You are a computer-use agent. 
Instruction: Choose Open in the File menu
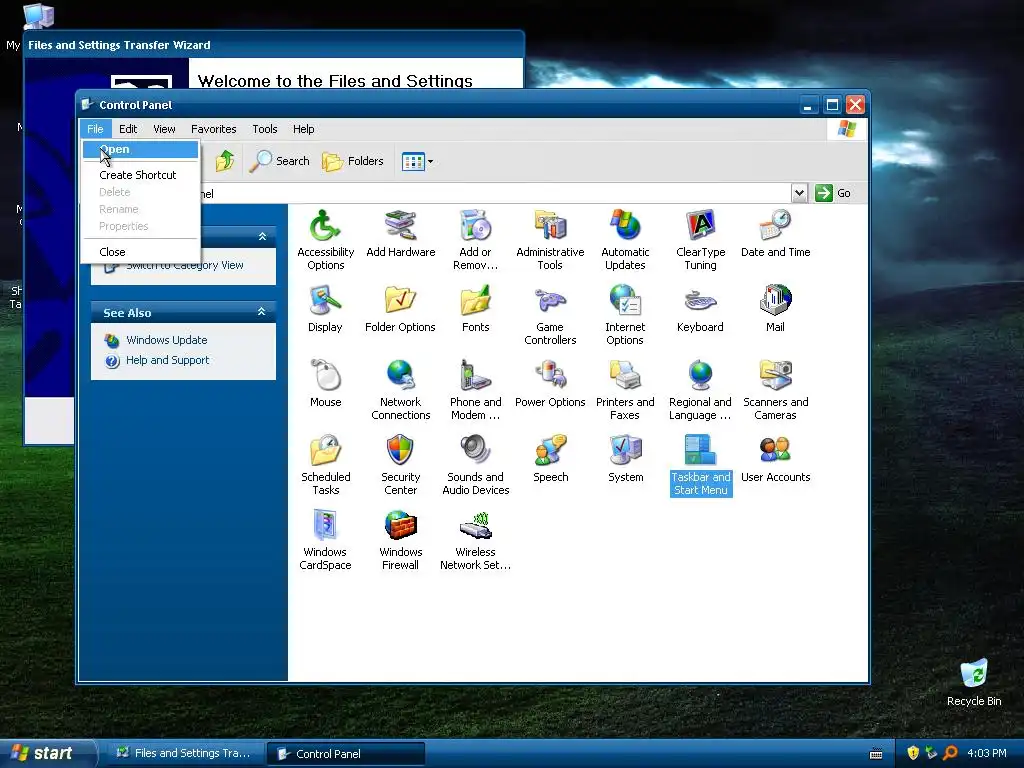pos(140,150)
